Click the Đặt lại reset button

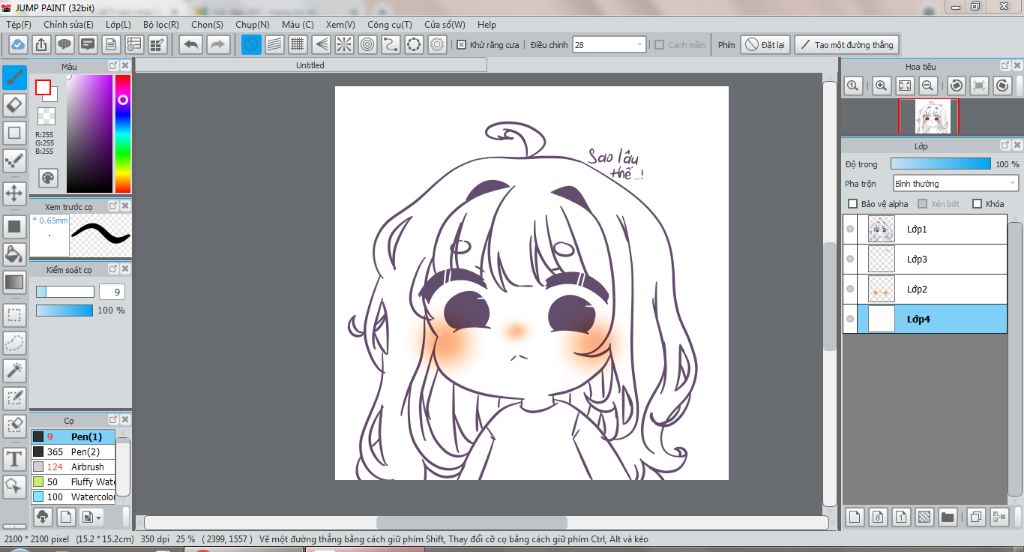coord(765,44)
